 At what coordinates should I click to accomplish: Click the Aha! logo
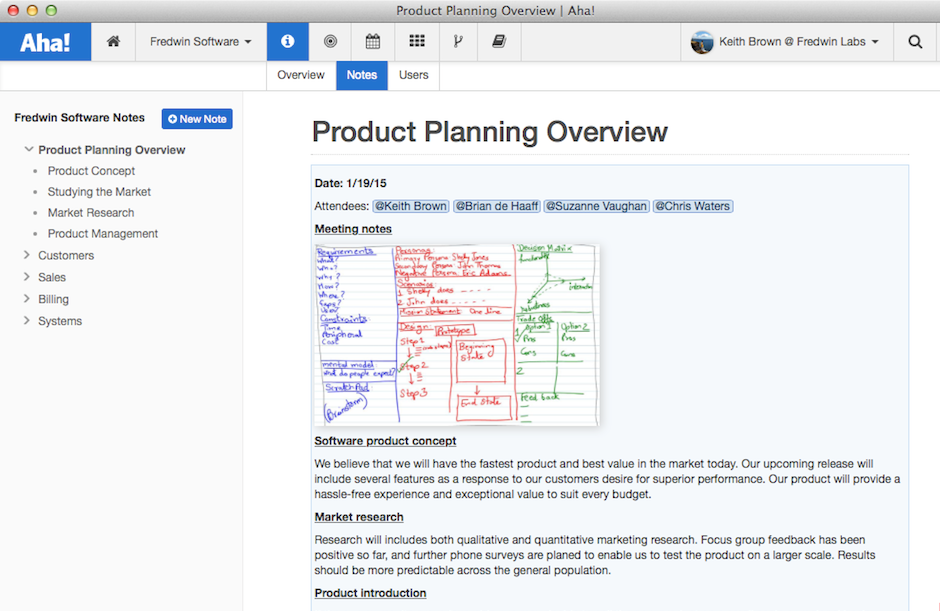click(44, 41)
